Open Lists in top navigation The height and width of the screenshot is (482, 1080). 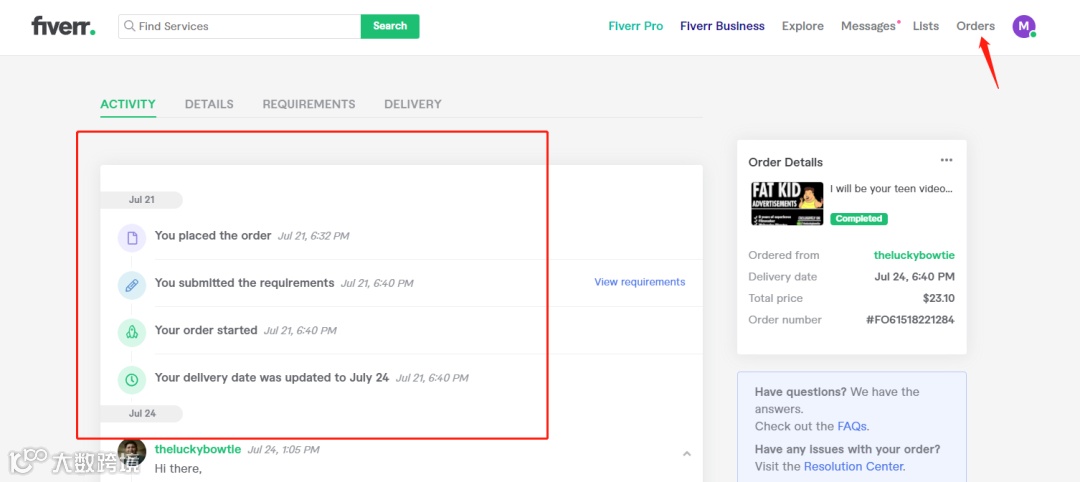[x=926, y=26]
